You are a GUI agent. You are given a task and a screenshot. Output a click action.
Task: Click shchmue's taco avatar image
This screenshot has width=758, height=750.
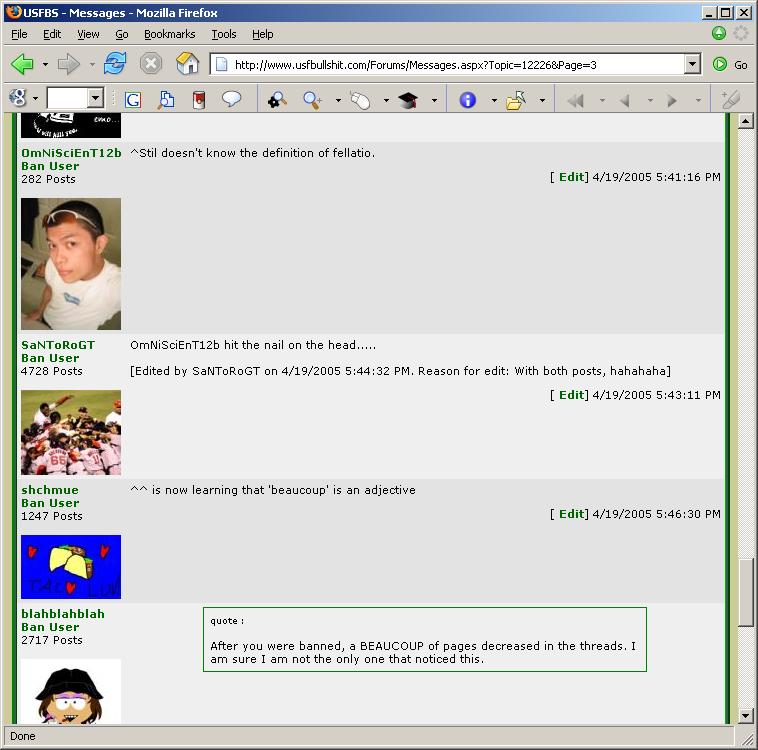pos(71,567)
